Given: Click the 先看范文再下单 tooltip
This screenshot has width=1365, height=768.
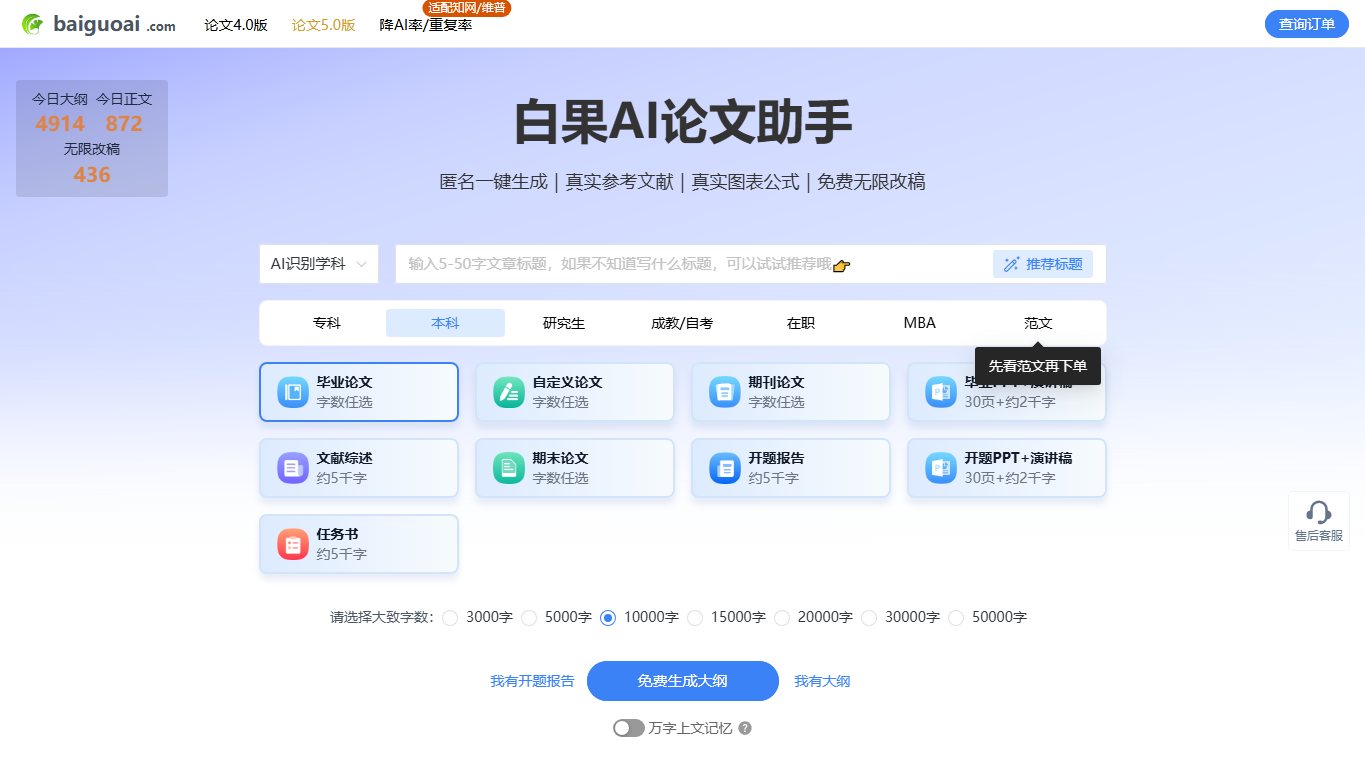Looking at the screenshot, I should (1038, 366).
